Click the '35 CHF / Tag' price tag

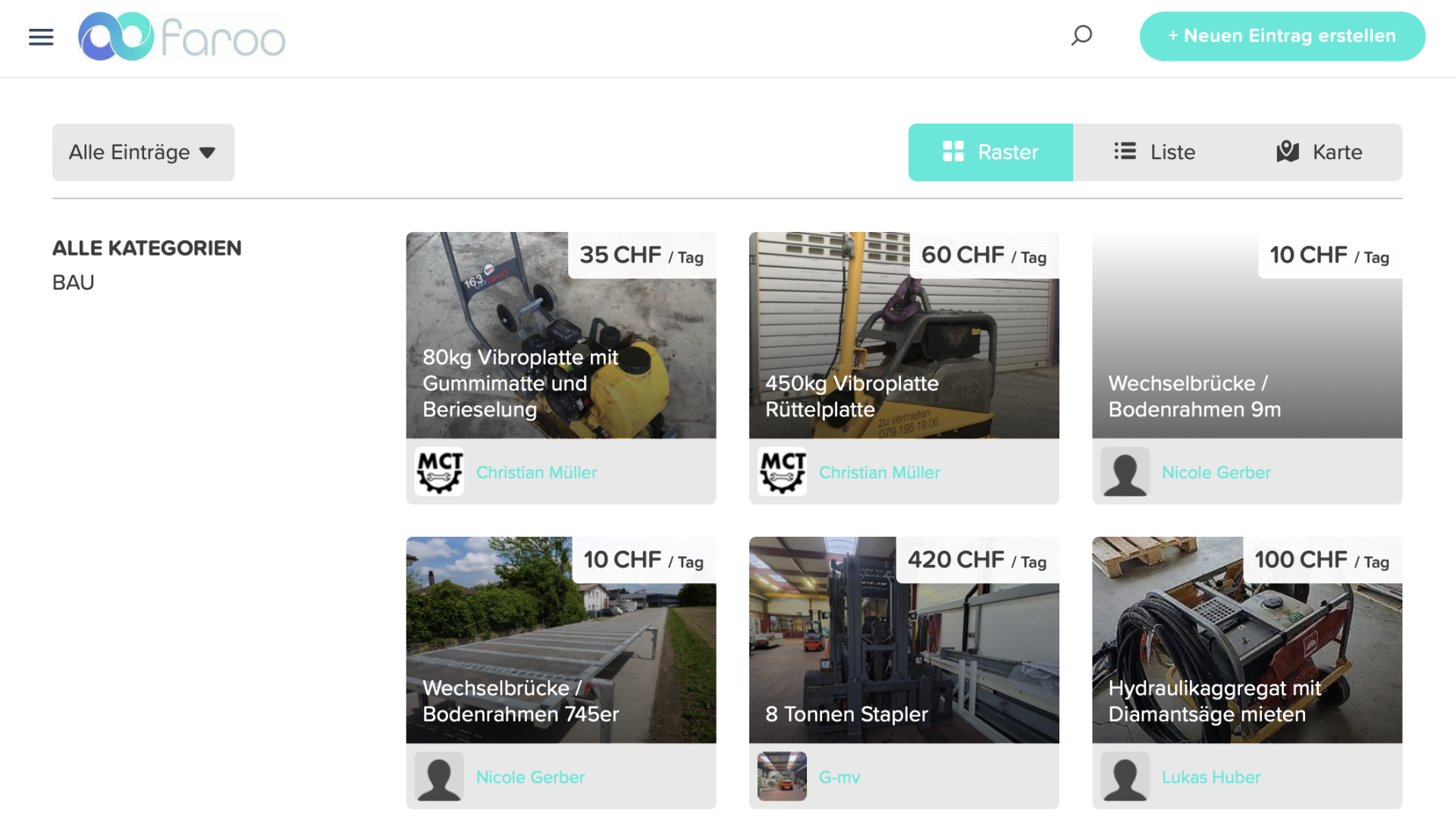tap(642, 256)
